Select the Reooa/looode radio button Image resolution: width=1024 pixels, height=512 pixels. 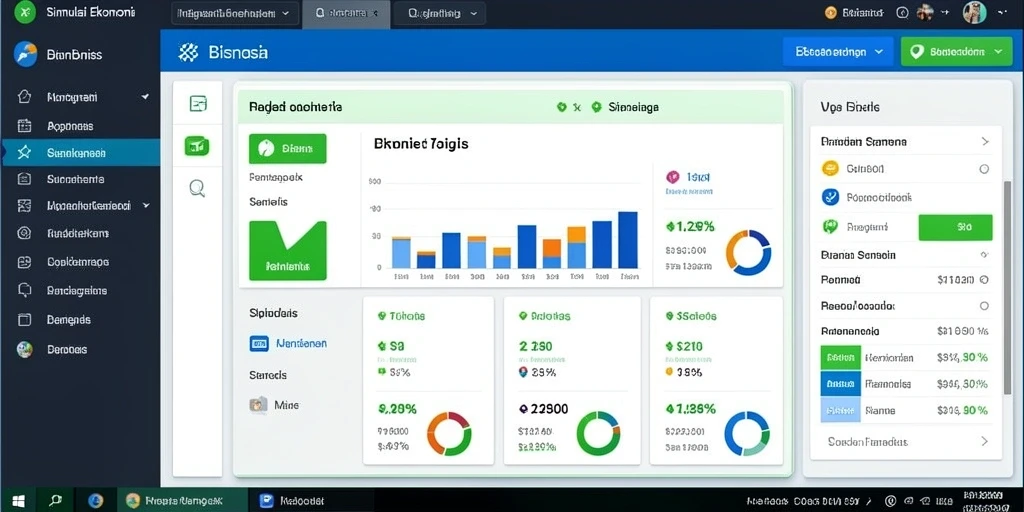984,306
